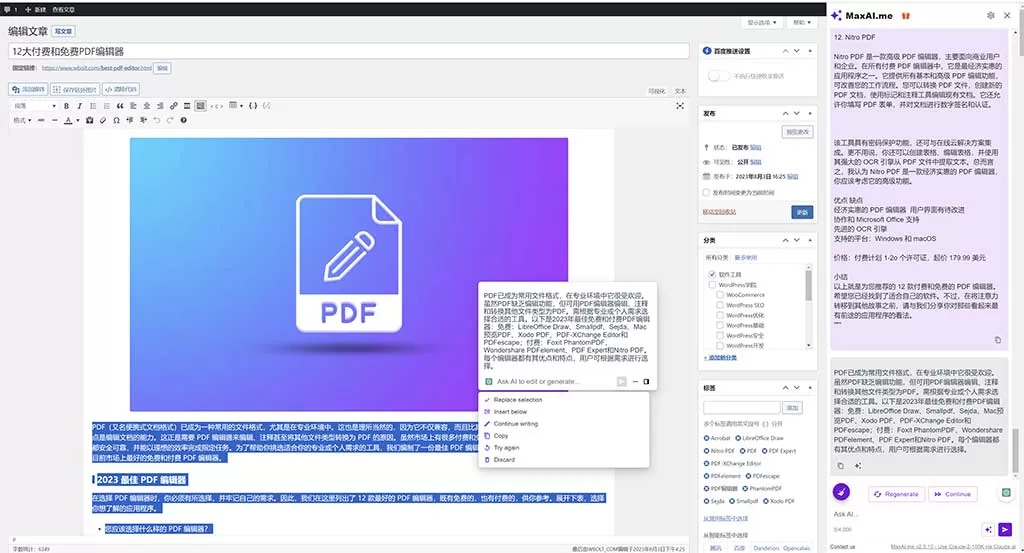Click the Regenerate button
This screenshot has height=553, width=1024.
pos(896,494)
